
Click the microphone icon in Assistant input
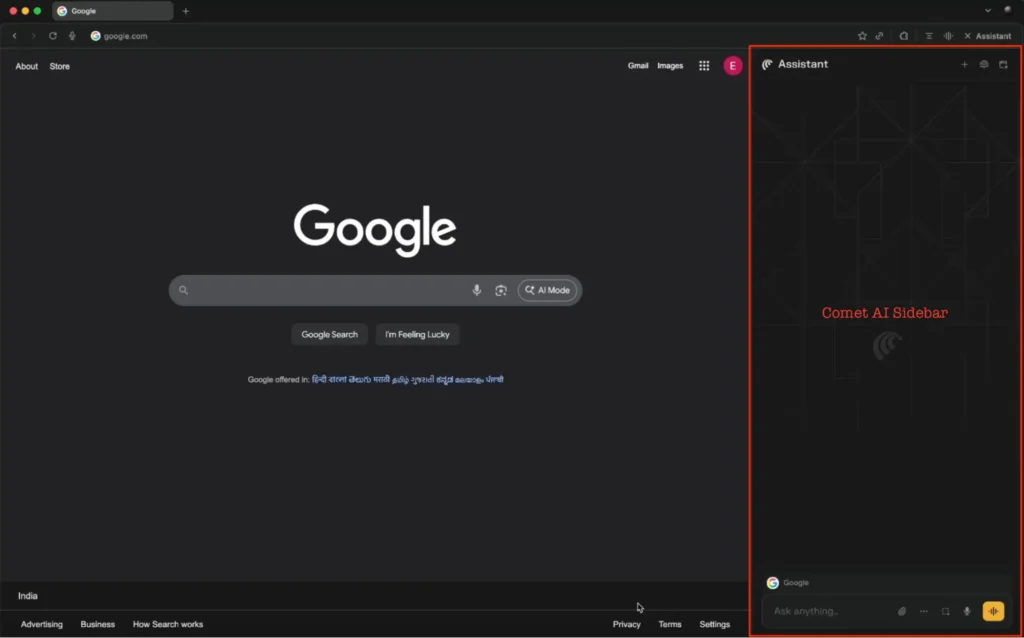967,611
